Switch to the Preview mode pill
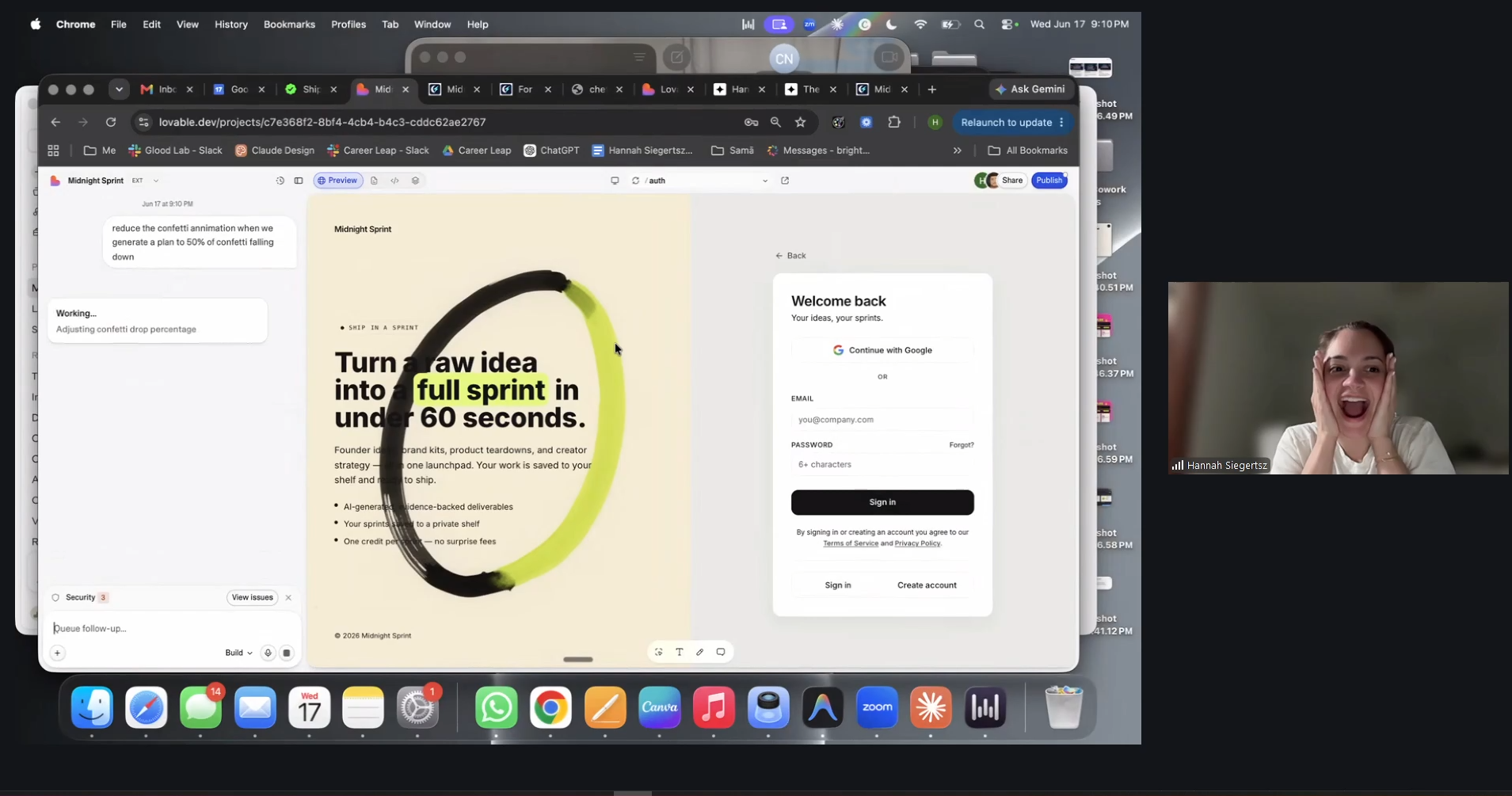 [338, 181]
